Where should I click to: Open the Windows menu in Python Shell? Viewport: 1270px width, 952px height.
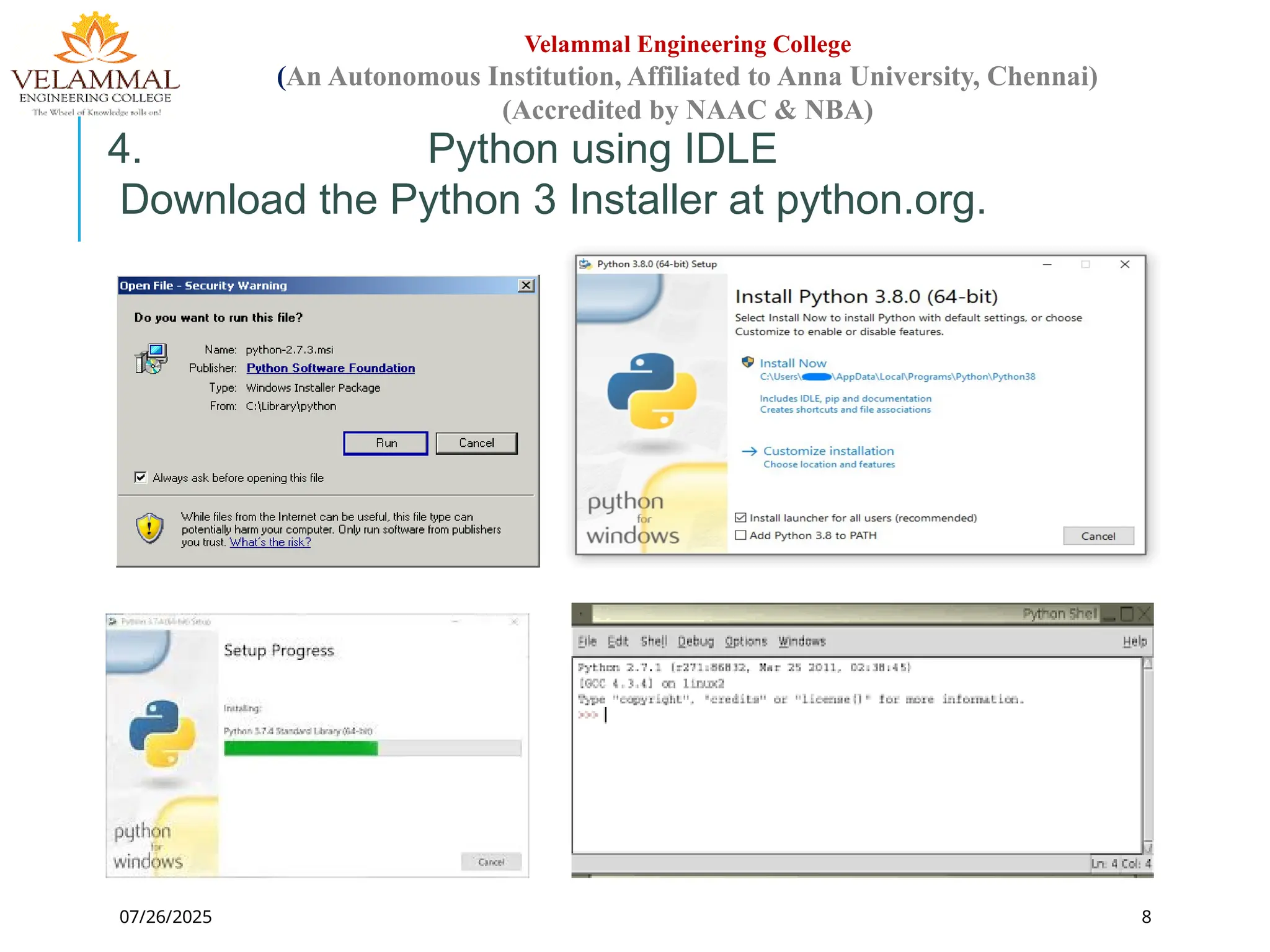(x=802, y=641)
